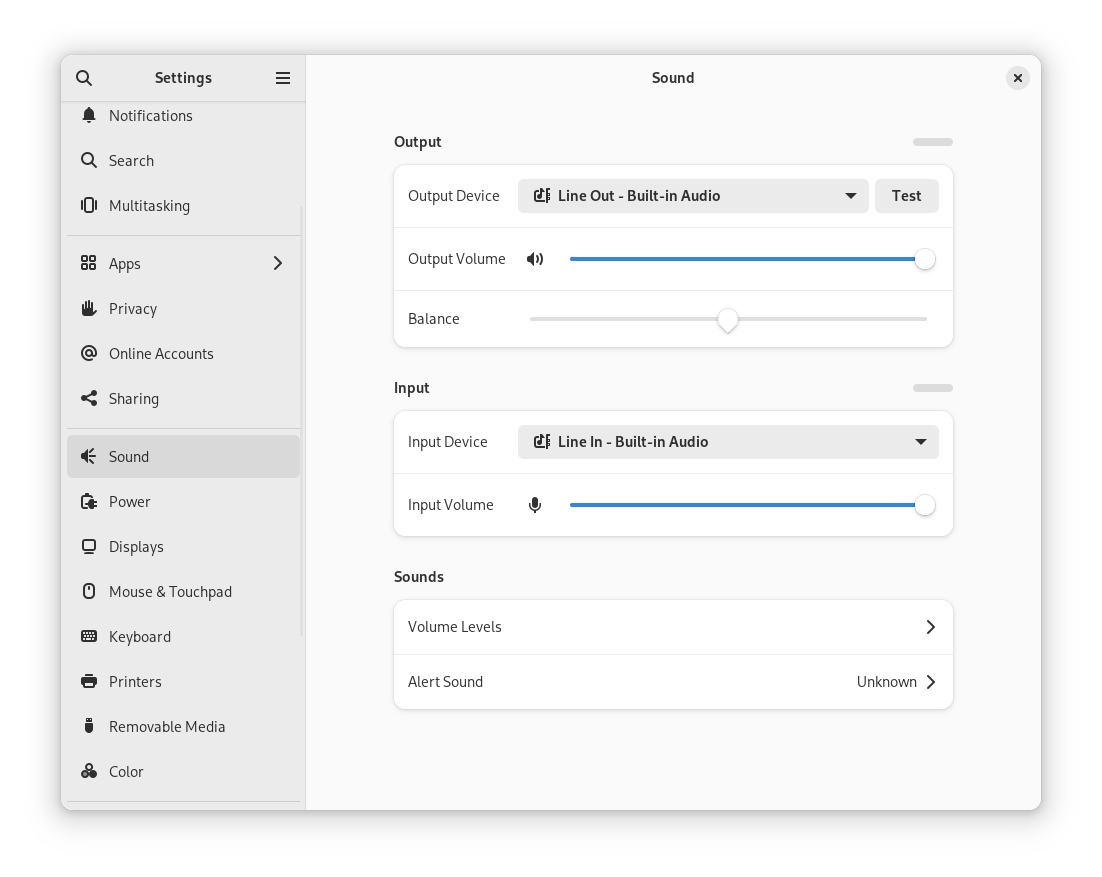Expand the Apps section via its chevron

(277, 263)
